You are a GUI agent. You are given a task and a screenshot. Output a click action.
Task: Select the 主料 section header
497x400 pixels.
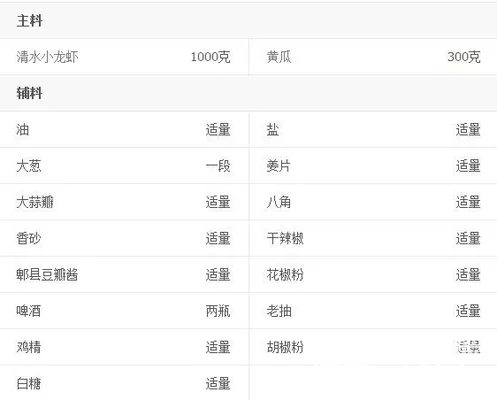(29, 21)
